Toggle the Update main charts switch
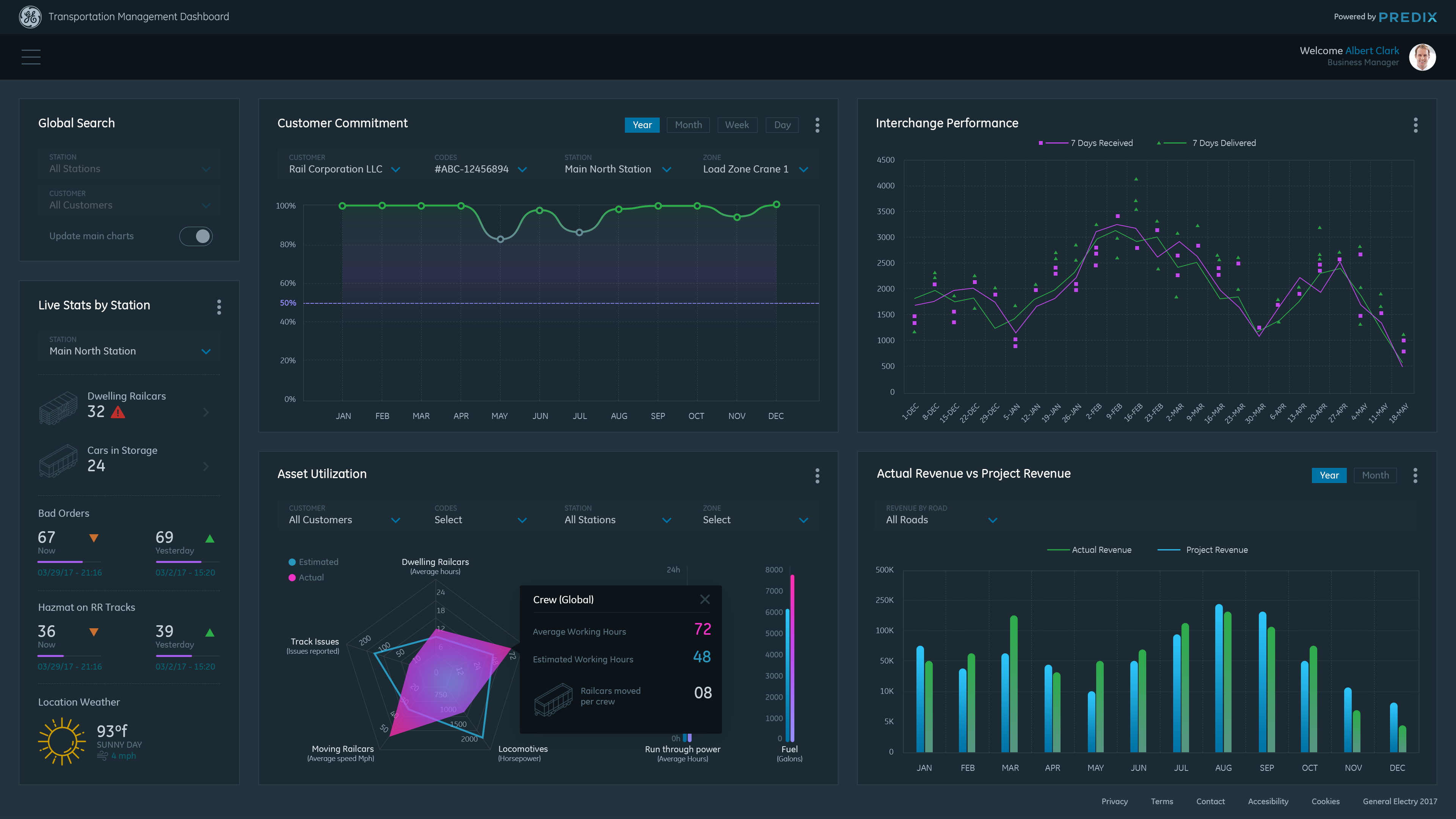This screenshot has height=819, width=1456. pyautogui.click(x=196, y=236)
